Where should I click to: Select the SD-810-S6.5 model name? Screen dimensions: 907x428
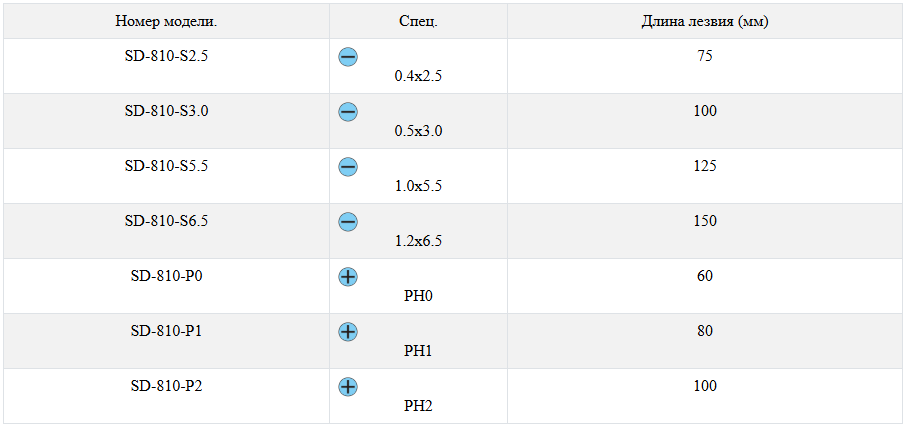click(x=166, y=221)
